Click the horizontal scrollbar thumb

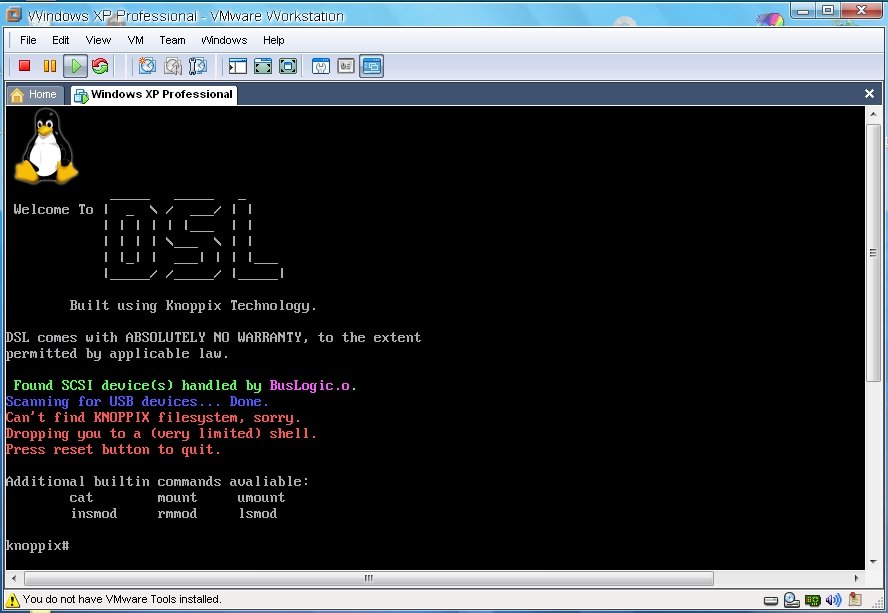click(x=369, y=578)
